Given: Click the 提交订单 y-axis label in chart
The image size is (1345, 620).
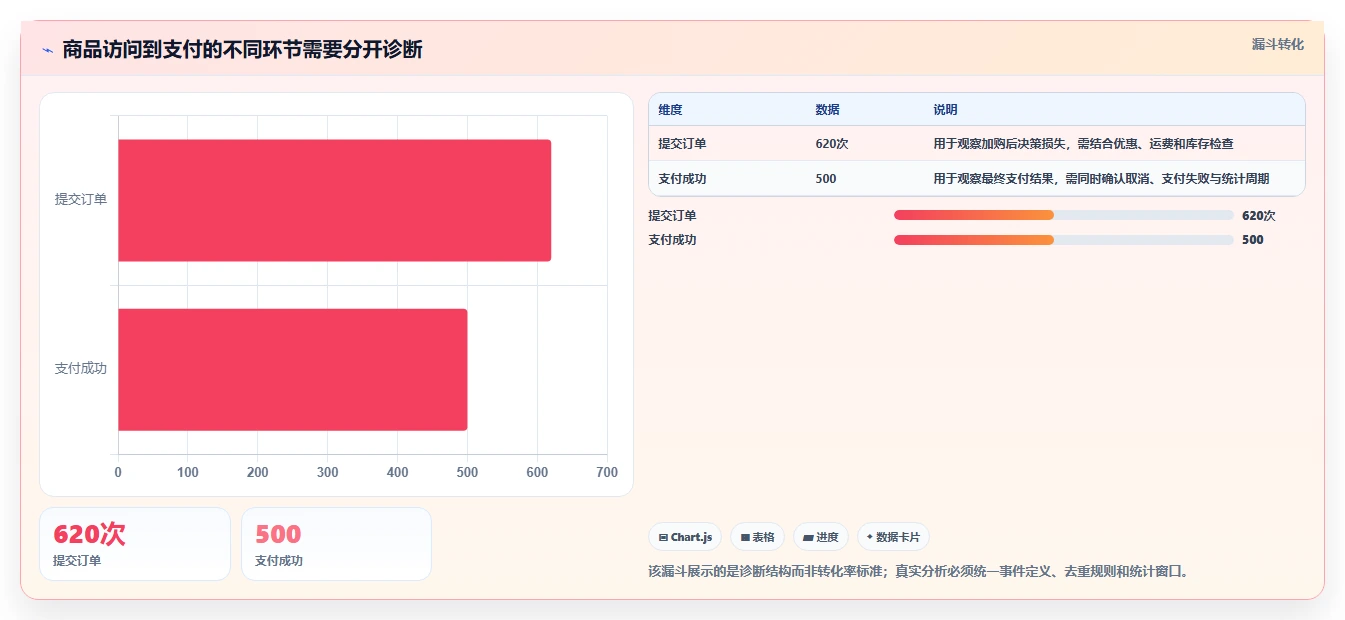Looking at the screenshot, I should [x=81, y=199].
